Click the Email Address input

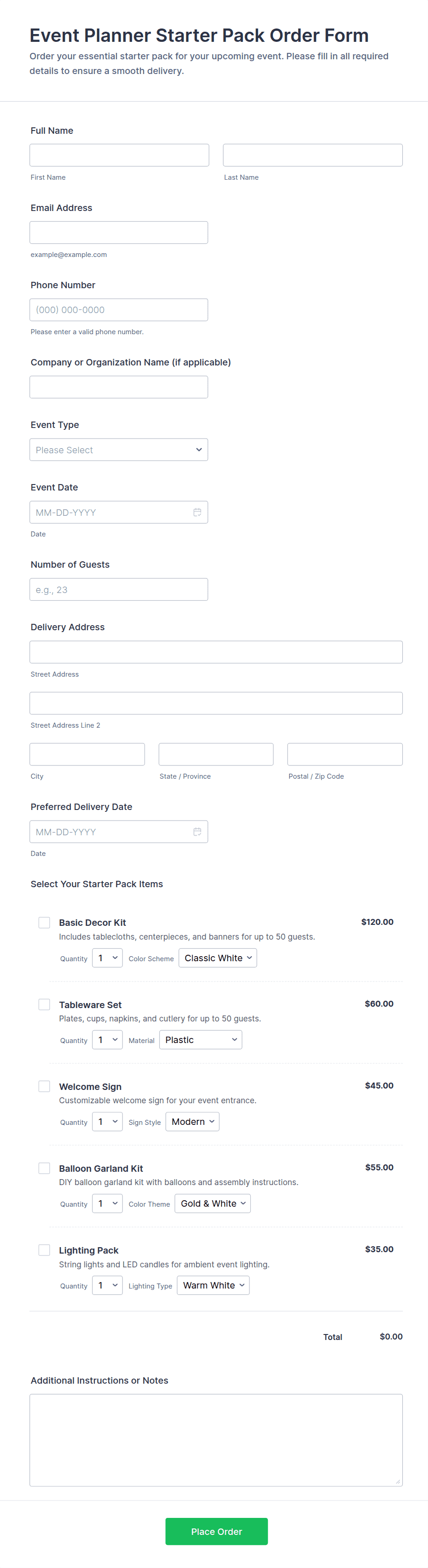pos(119,233)
